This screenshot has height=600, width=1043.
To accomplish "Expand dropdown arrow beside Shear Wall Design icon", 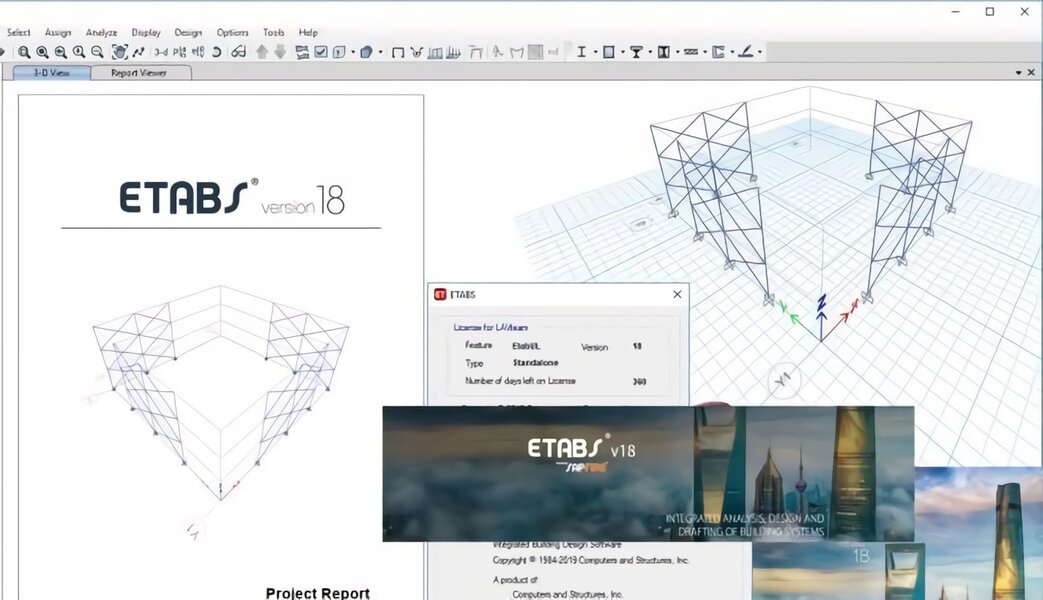I will click(x=732, y=53).
